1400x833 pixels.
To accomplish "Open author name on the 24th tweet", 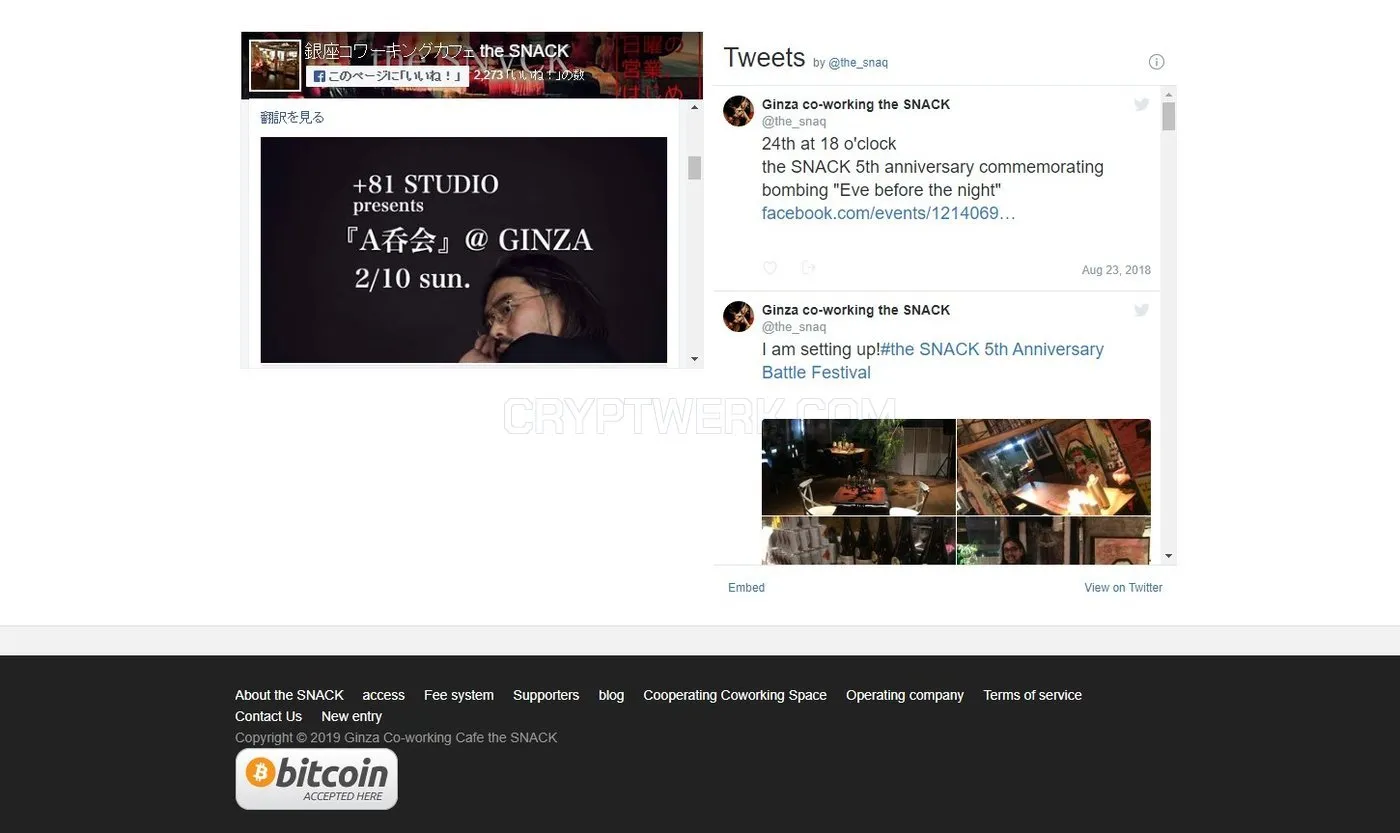I will pyautogui.click(x=856, y=104).
